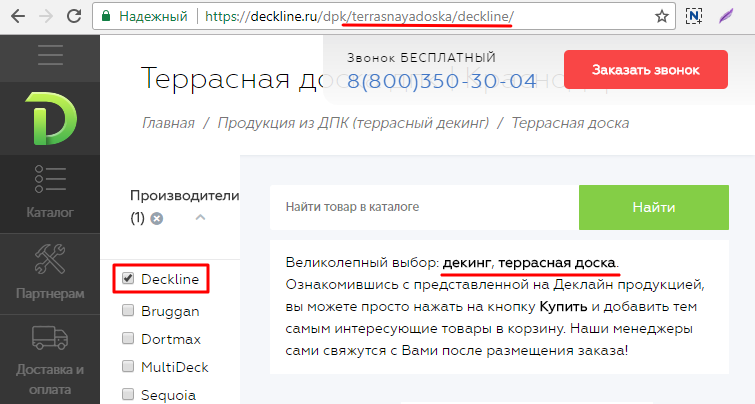Click the Производители filter heading
The height and width of the screenshot is (404, 755).
[x=184, y=195]
